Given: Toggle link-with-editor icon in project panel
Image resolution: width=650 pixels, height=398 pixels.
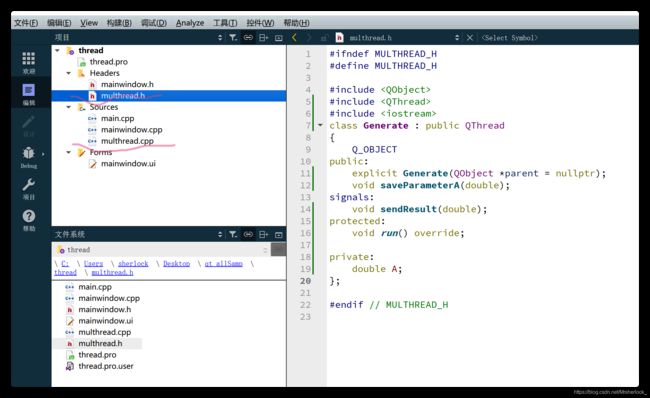Looking at the screenshot, I should pos(248,38).
